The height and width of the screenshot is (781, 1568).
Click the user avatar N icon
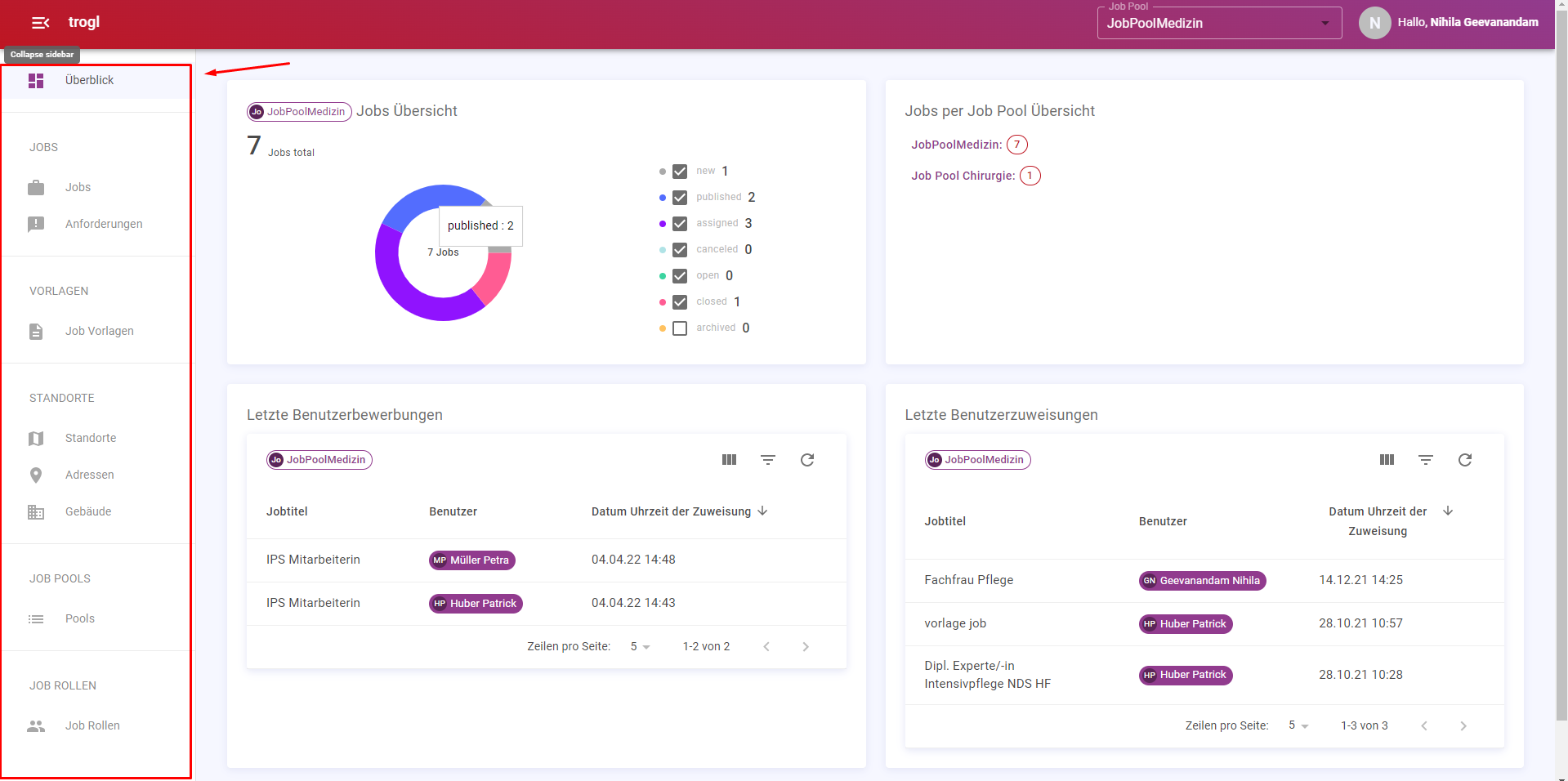(x=1374, y=23)
